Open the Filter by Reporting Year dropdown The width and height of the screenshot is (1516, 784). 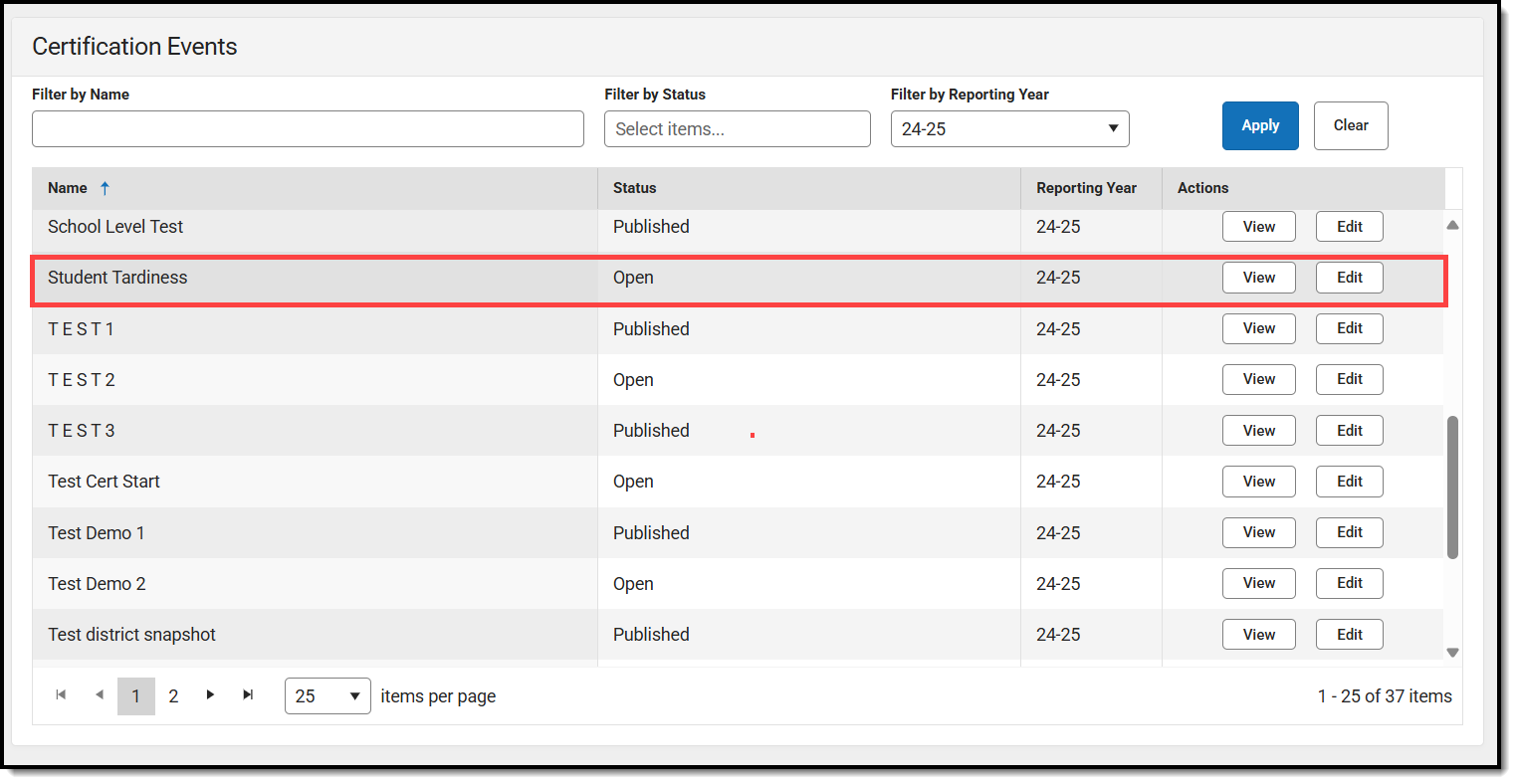pos(1009,129)
